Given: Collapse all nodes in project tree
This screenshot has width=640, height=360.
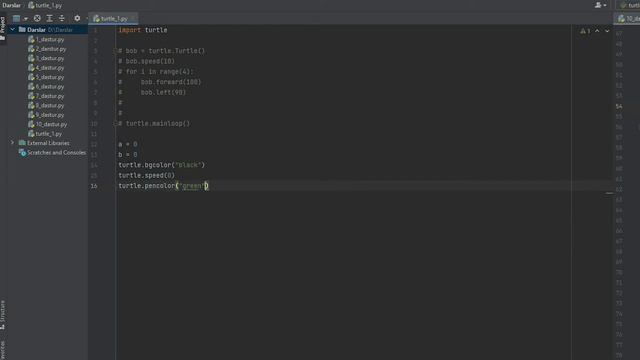Looking at the screenshot, I should (x=62, y=18).
